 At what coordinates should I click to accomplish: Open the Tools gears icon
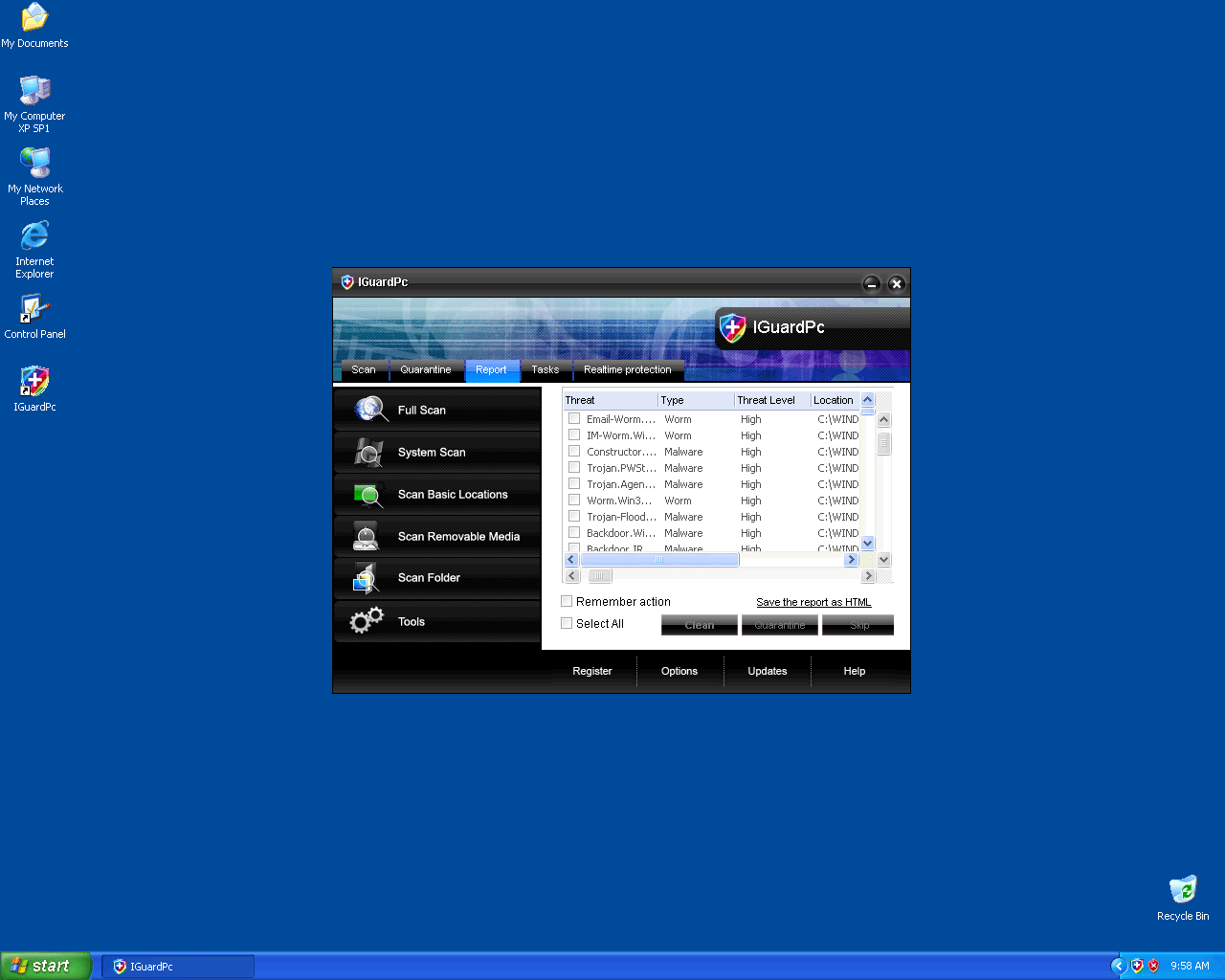pos(367,621)
